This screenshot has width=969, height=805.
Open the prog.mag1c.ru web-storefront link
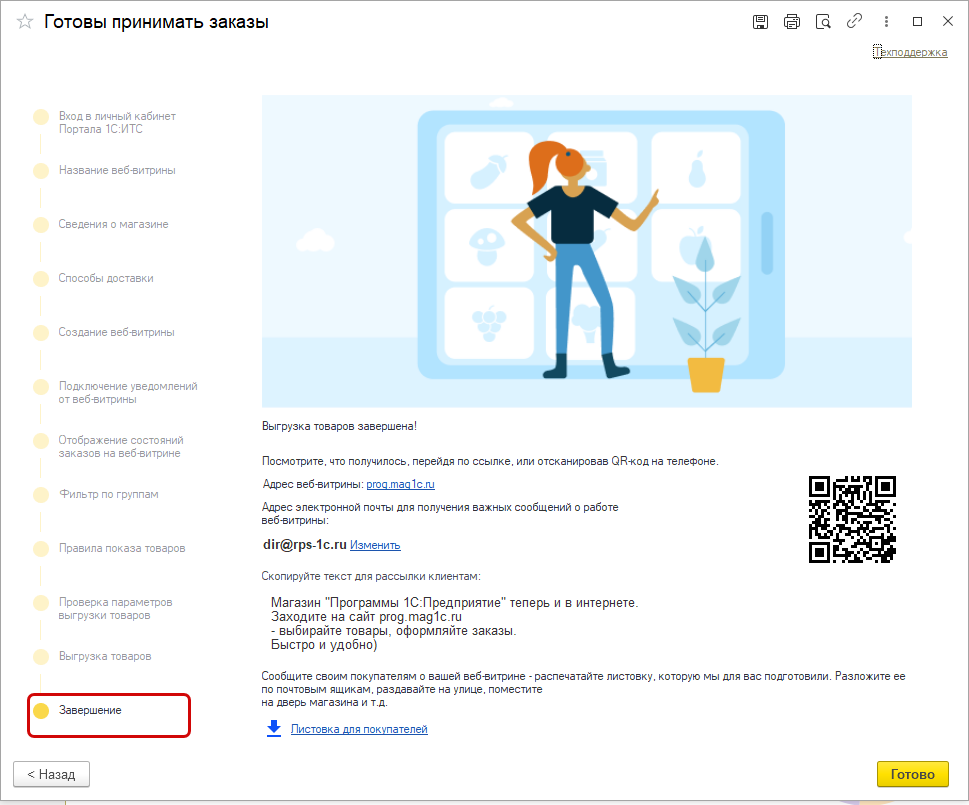pos(400,484)
